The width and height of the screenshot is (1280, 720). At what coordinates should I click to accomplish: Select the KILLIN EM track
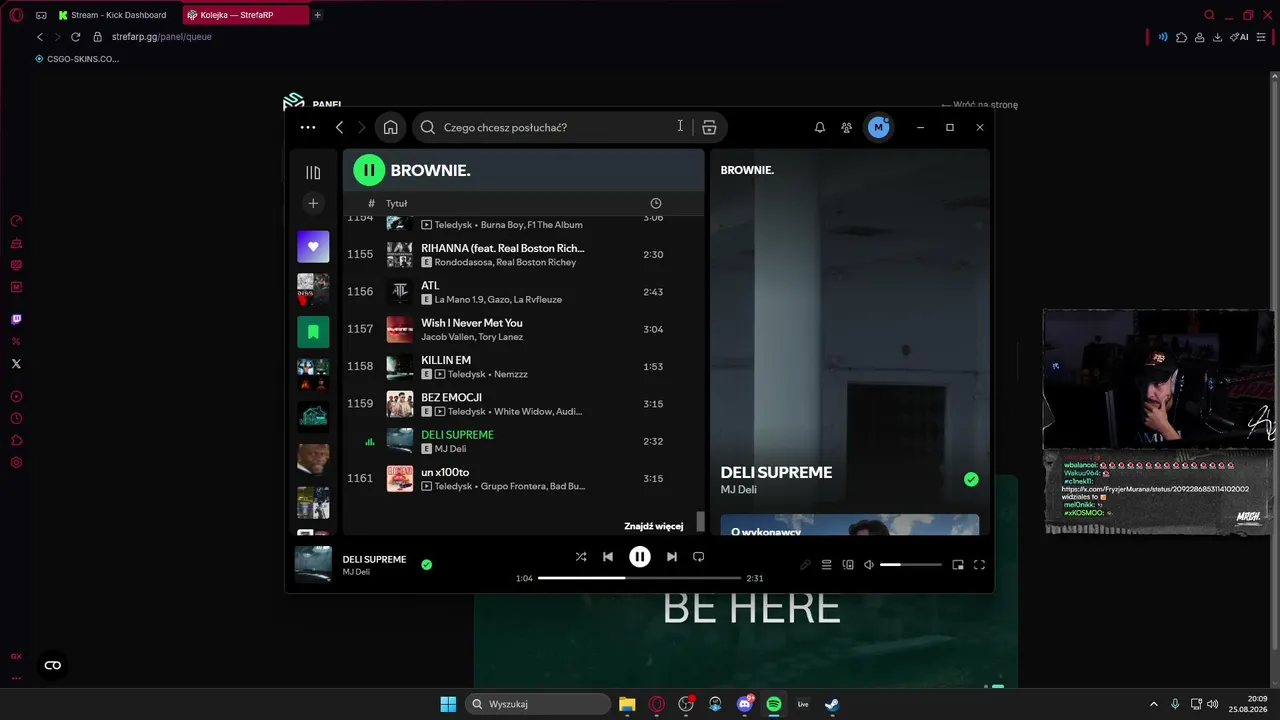point(524,367)
